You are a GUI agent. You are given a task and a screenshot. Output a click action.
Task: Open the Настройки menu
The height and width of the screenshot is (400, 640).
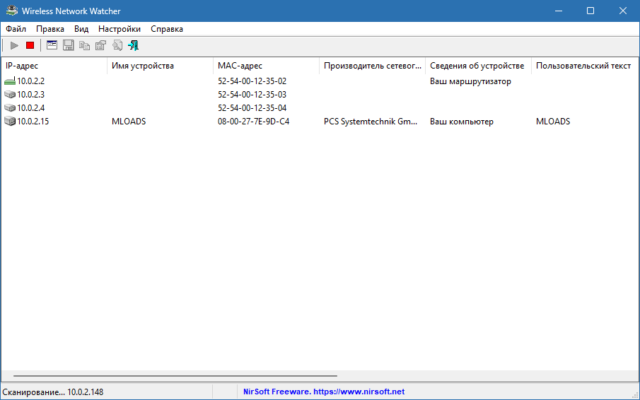click(x=119, y=29)
